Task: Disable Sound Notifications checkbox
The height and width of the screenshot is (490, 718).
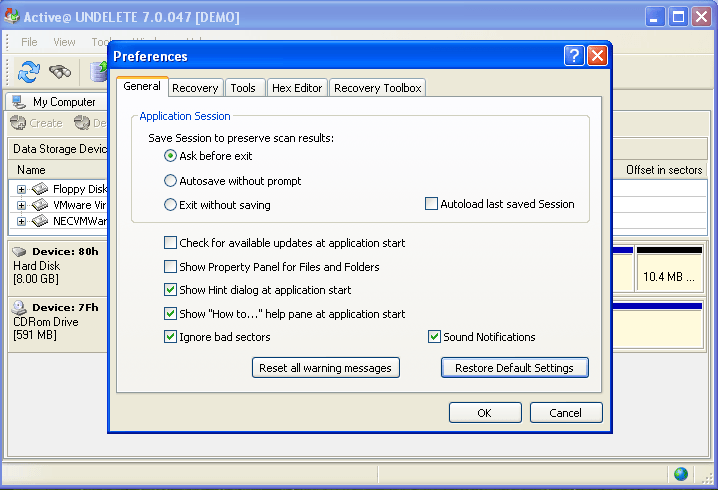Action: [x=434, y=337]
